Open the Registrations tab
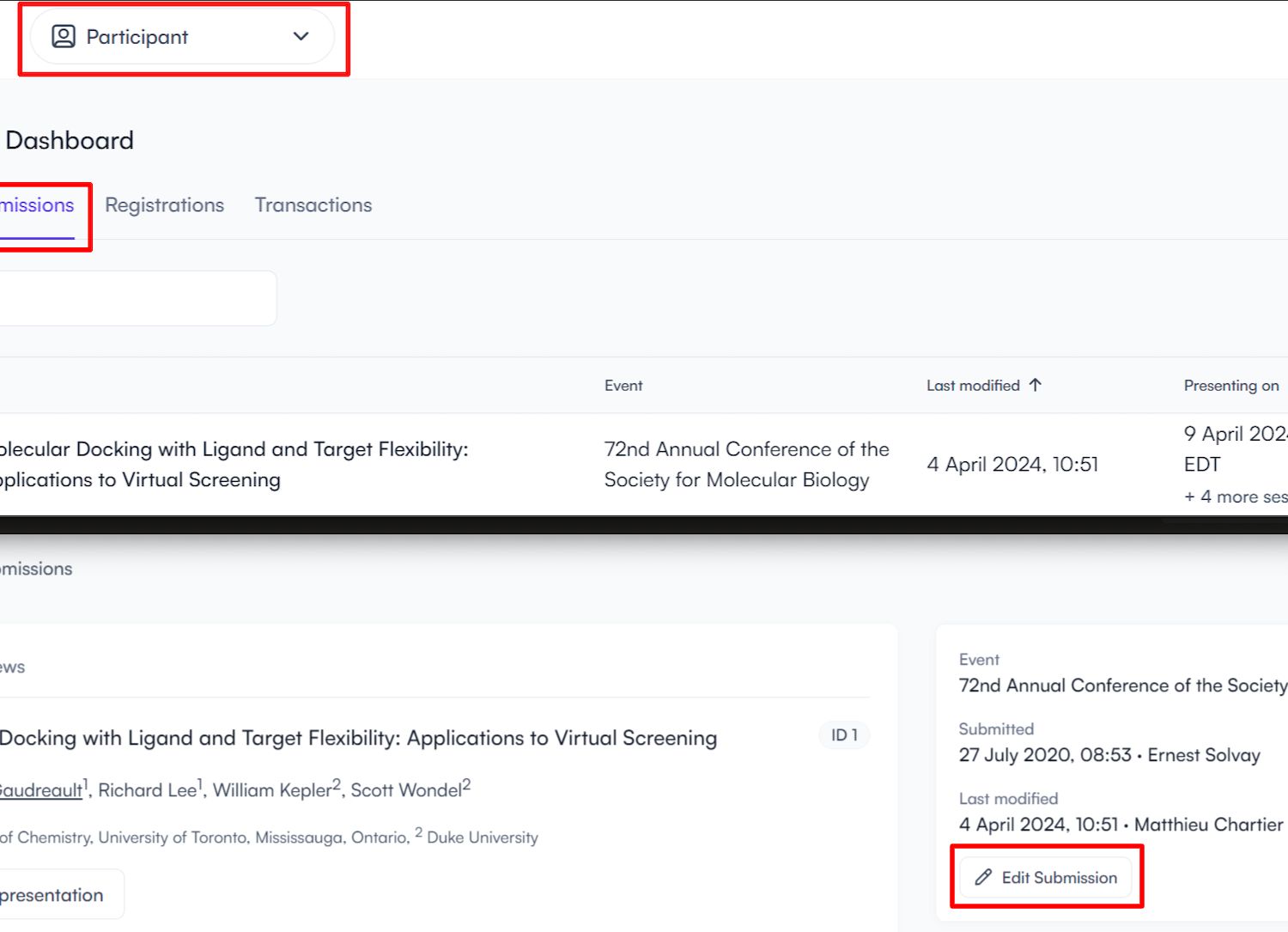 point(164,205)
